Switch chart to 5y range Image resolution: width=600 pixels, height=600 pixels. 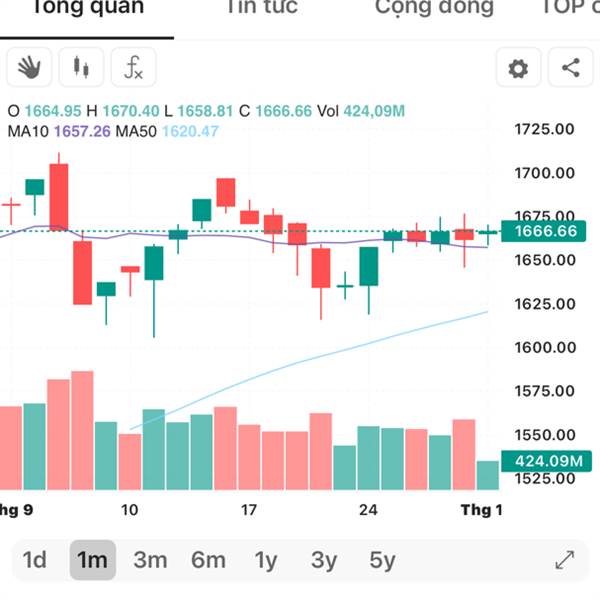coord(382,560)
